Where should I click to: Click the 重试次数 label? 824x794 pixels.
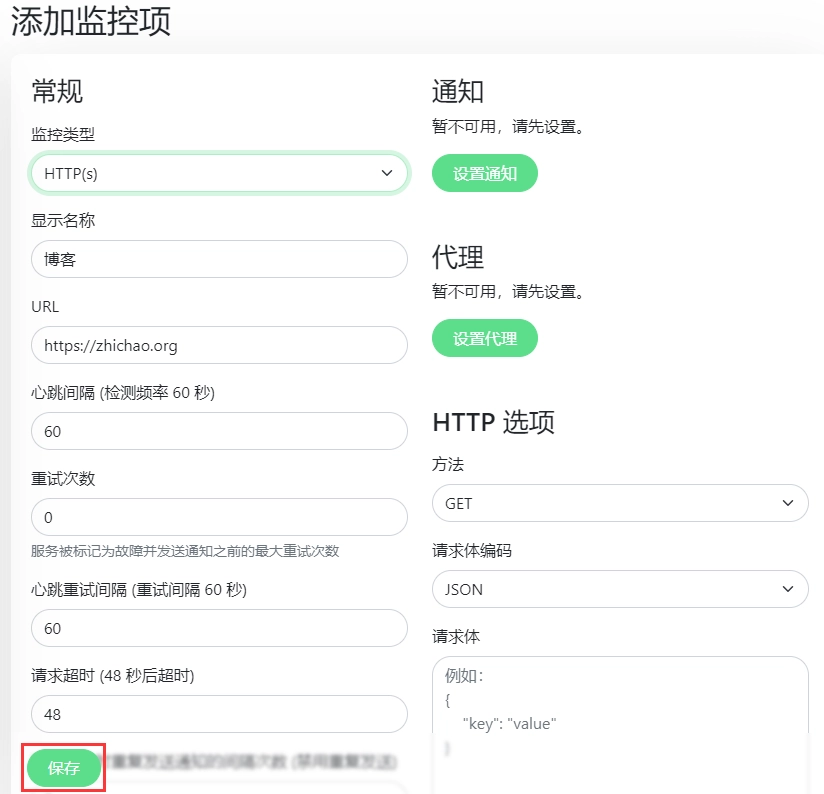[x=63, y=479]
